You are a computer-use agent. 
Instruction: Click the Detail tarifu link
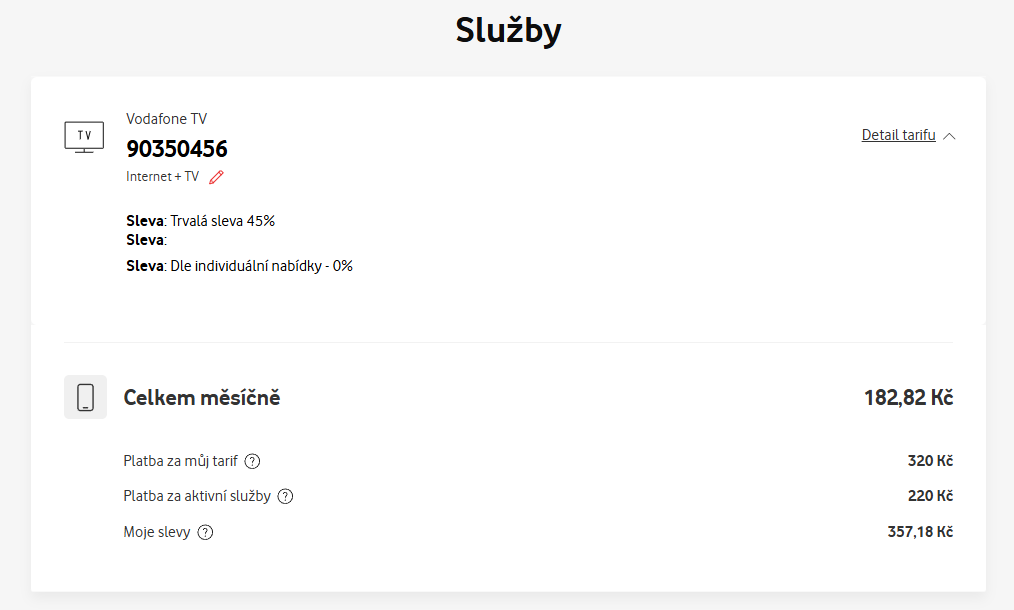pyautogui.click(x=898, y=135)
